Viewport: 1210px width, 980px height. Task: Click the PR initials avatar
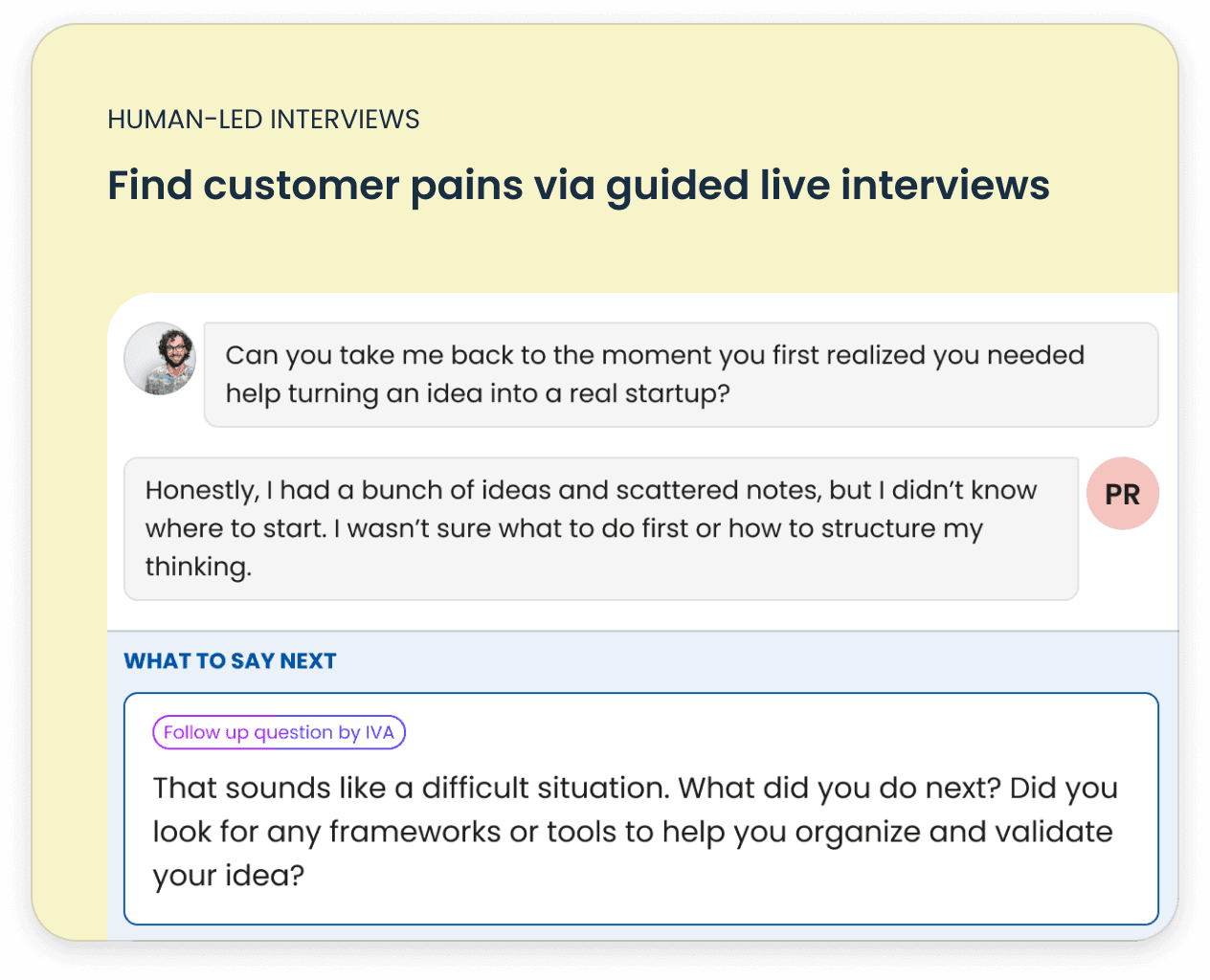(x=1122, y=494)
